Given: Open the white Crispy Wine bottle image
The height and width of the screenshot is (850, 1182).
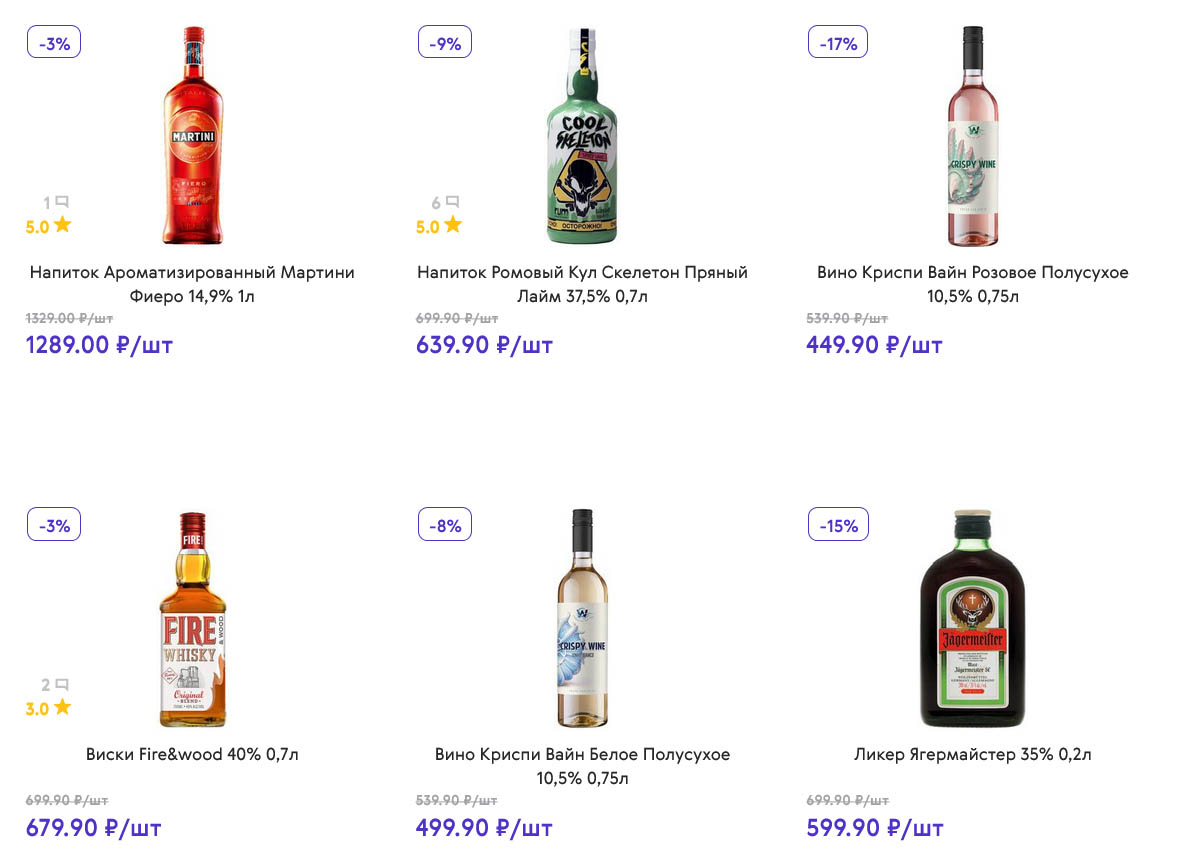Looking at the screenshot, I should coord(582,618).
